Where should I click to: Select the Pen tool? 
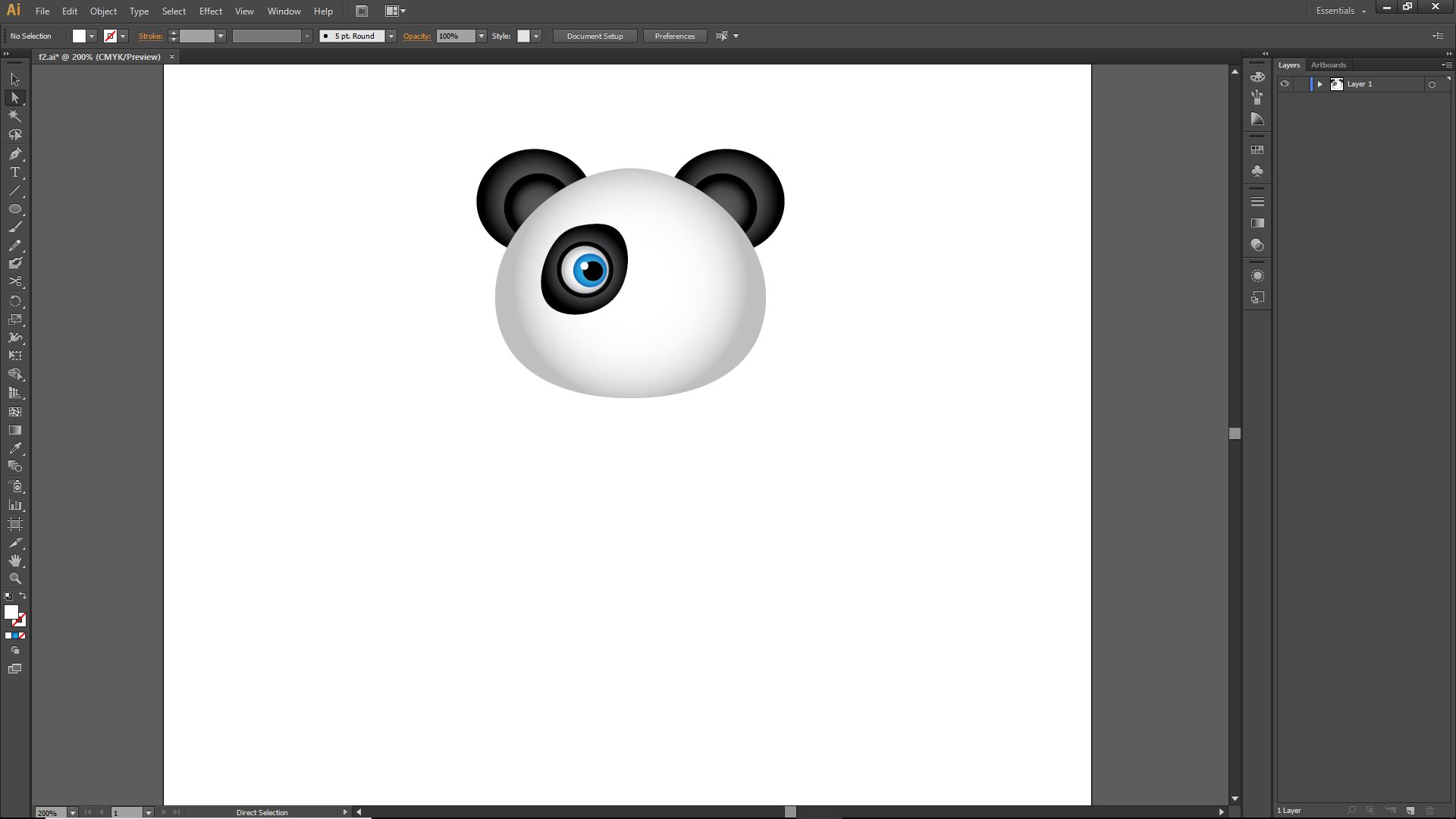pos(15,154)
